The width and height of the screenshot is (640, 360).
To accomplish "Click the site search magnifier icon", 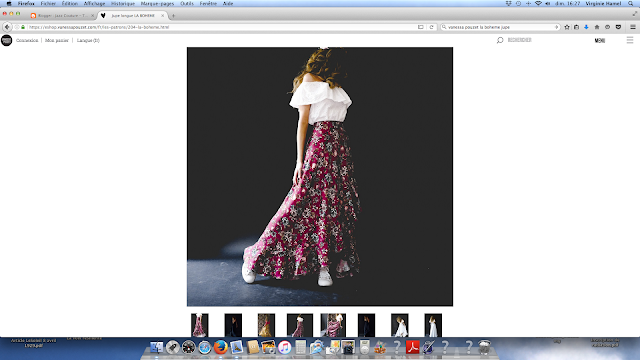I will pyautogui.click(x=500, y=40).
